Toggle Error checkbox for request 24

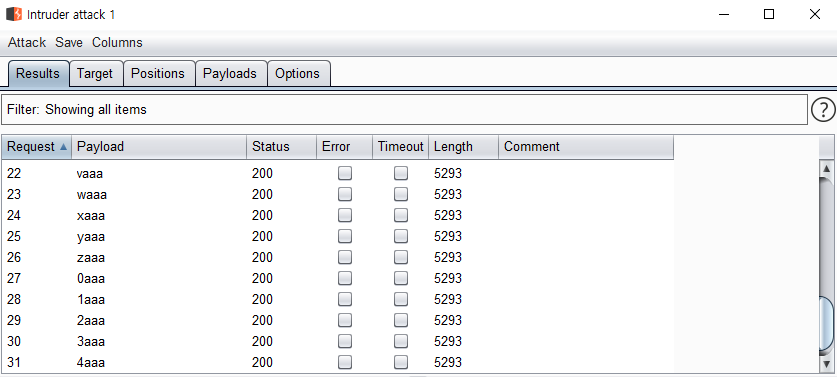point(345,216)
